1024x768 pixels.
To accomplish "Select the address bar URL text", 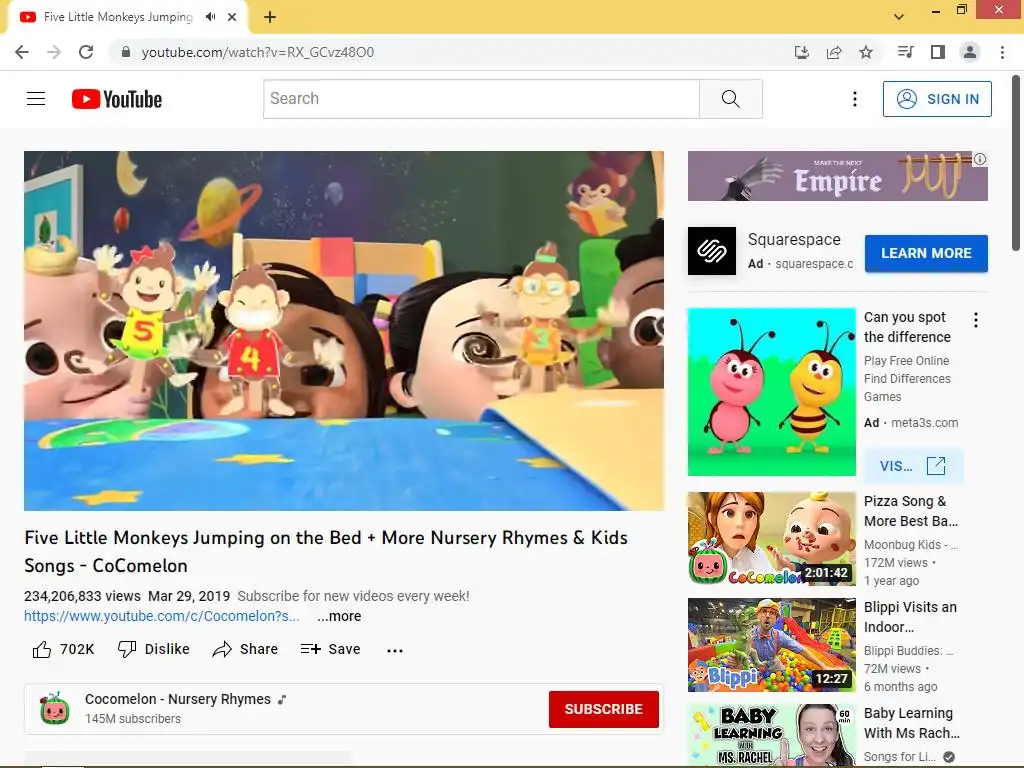I will pyautogui.click(x=258, y=52).
